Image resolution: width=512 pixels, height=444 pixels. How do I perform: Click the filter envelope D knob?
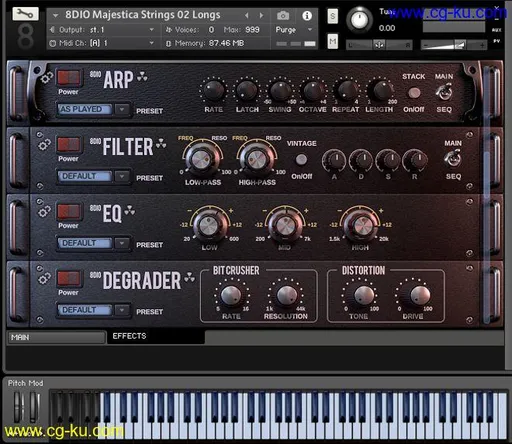[361, 161]
